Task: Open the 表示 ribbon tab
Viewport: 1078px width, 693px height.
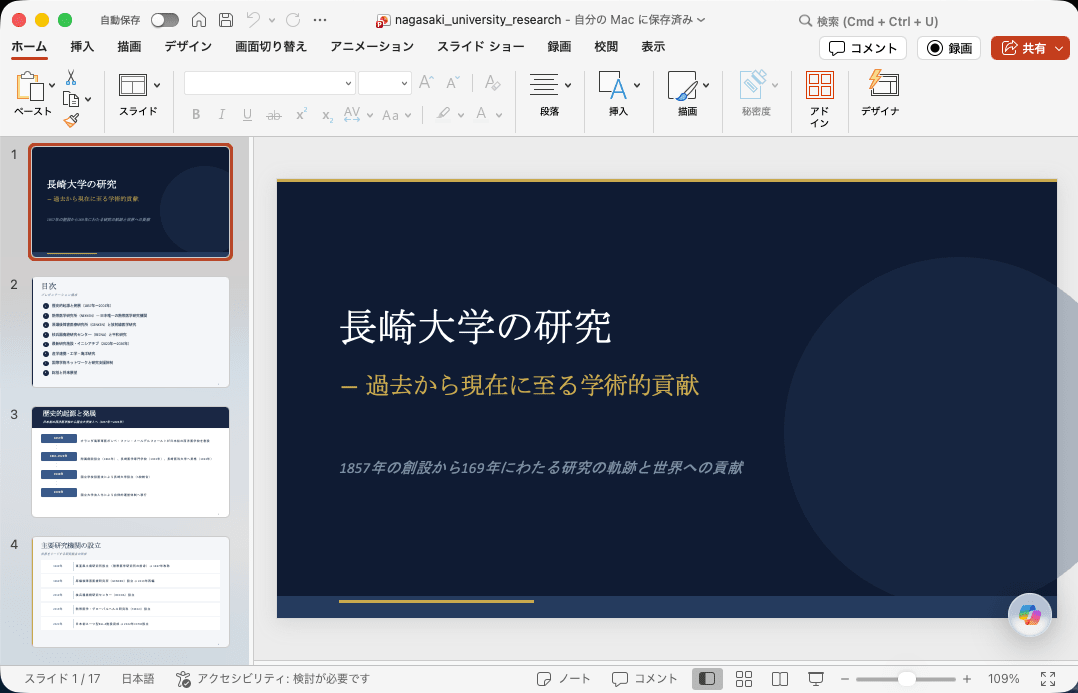Action: click(652, 47)
